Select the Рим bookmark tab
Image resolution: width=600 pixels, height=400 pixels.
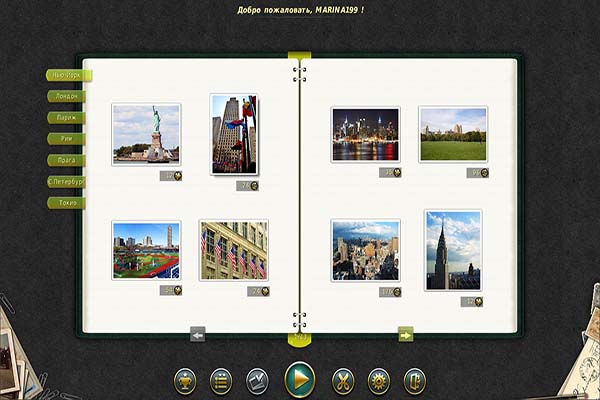click(x=66, y=138)
